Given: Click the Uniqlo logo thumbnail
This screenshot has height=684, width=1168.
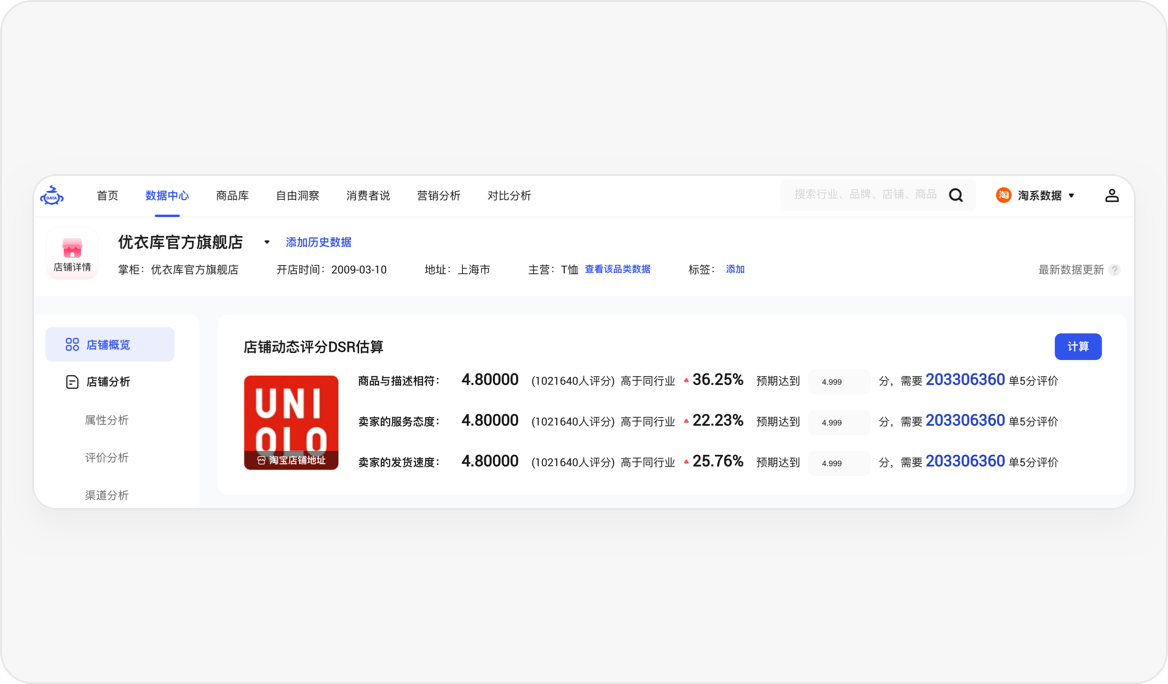Looking at the screenshot, I should (291, 422).
